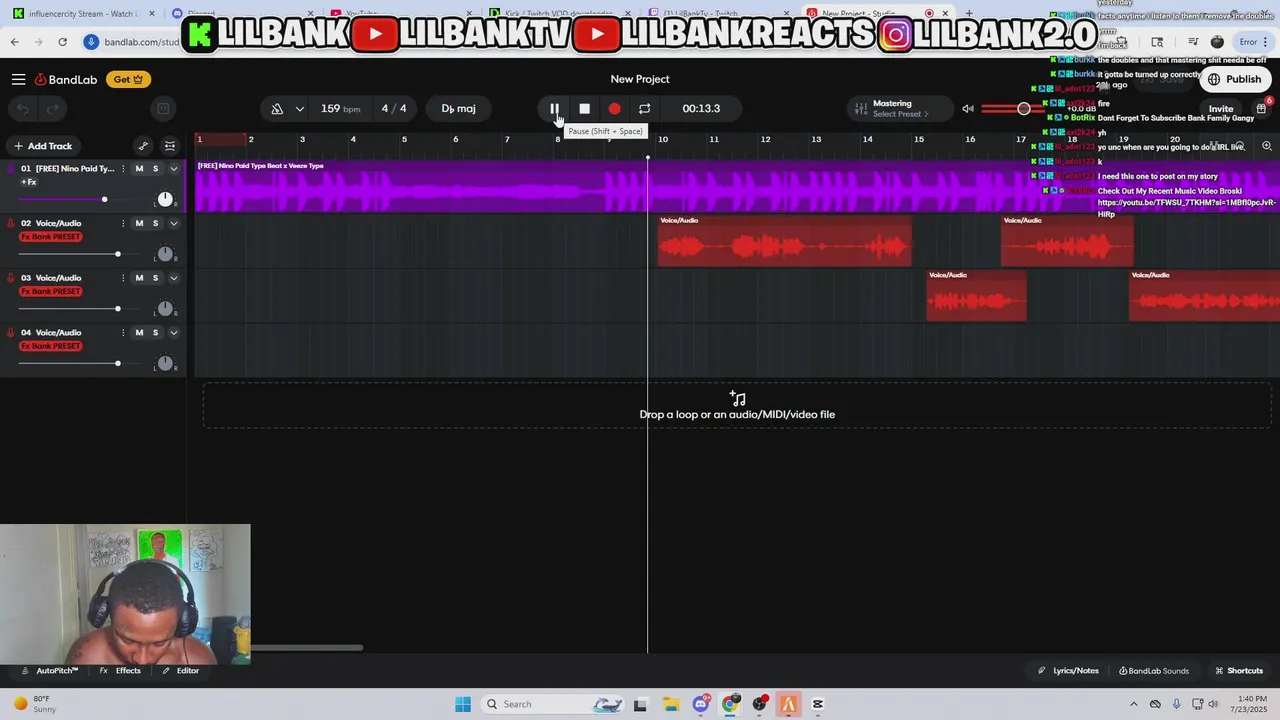Redo the last action

click(53, 109)
